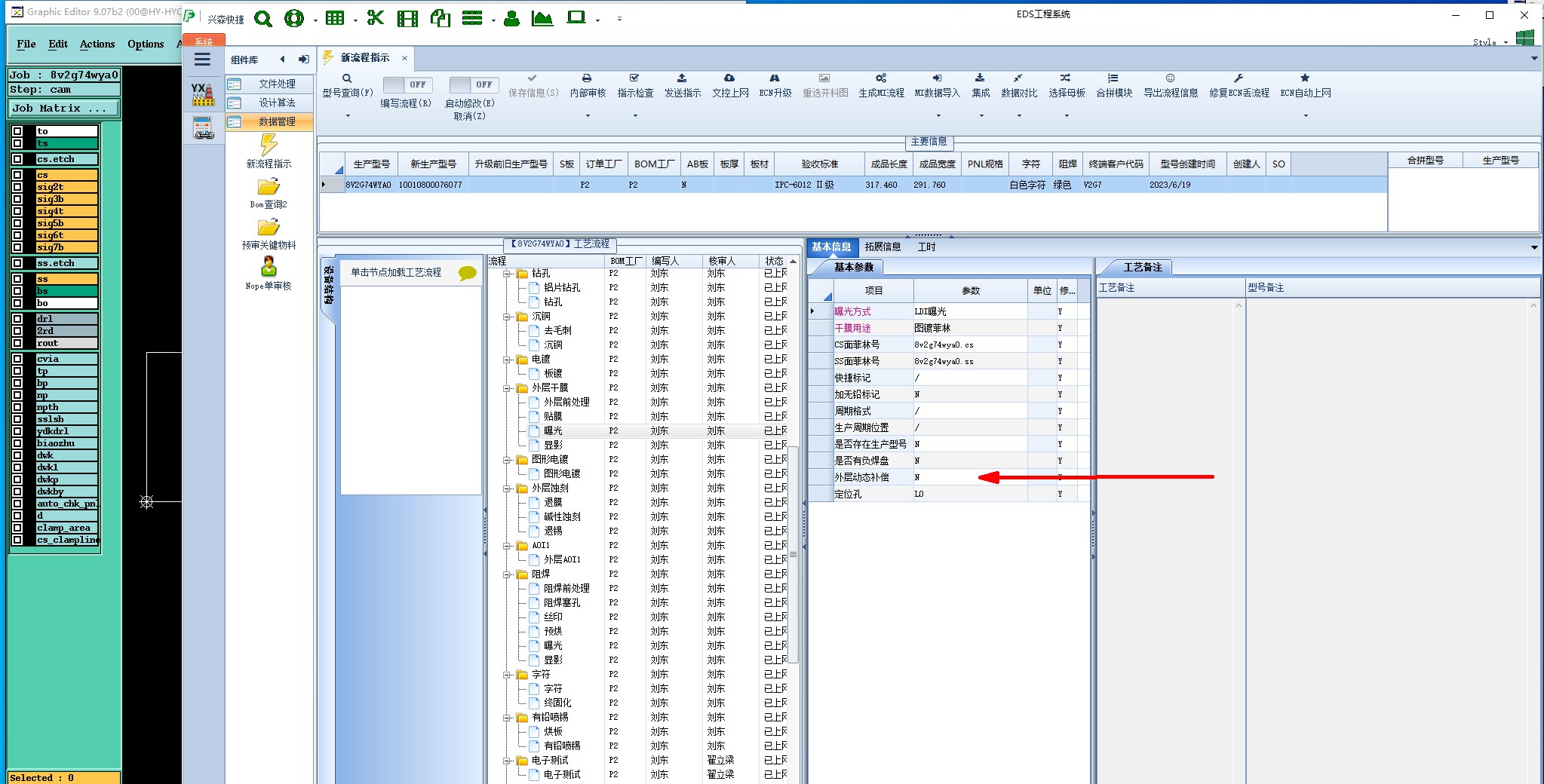Click the calculator icon in sidebar
This screenshot has width=1544, height=784.
(x=203, y=128)
